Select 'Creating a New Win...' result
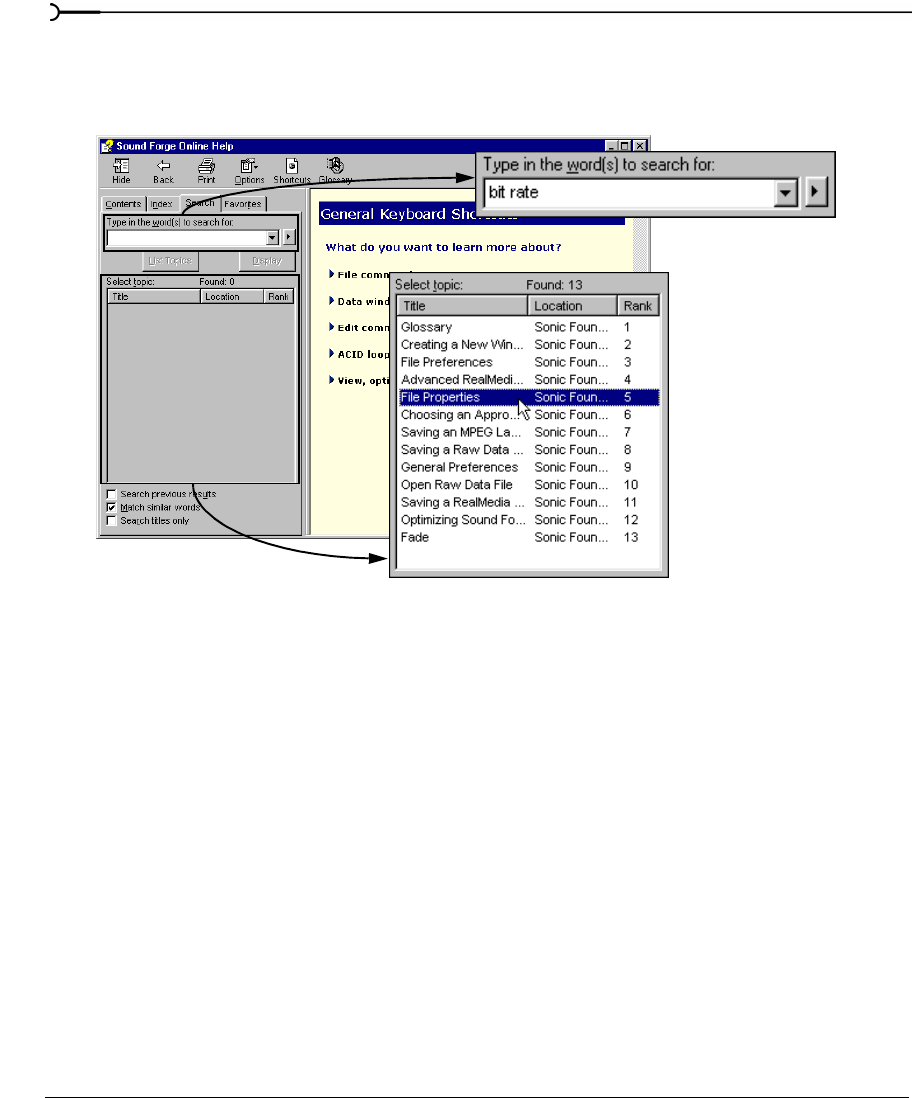912x1098 pixels. tap(529, 345)
